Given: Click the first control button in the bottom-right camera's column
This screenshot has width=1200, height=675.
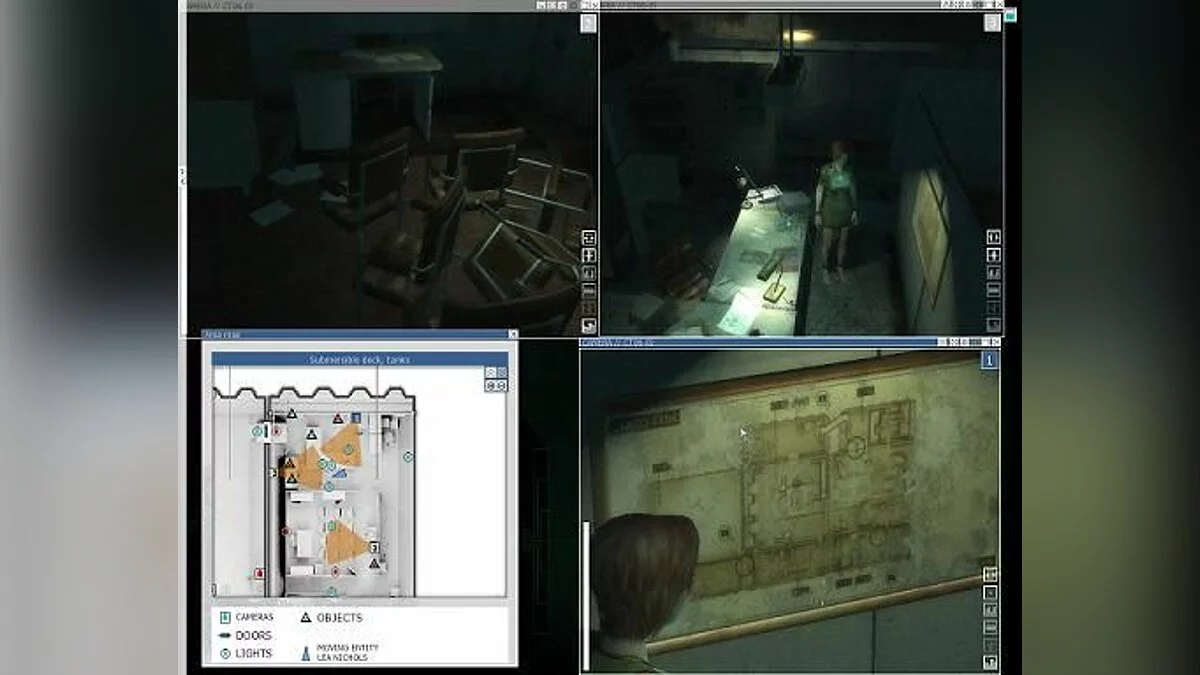Looking at the screenshot, I should [990, 574].
